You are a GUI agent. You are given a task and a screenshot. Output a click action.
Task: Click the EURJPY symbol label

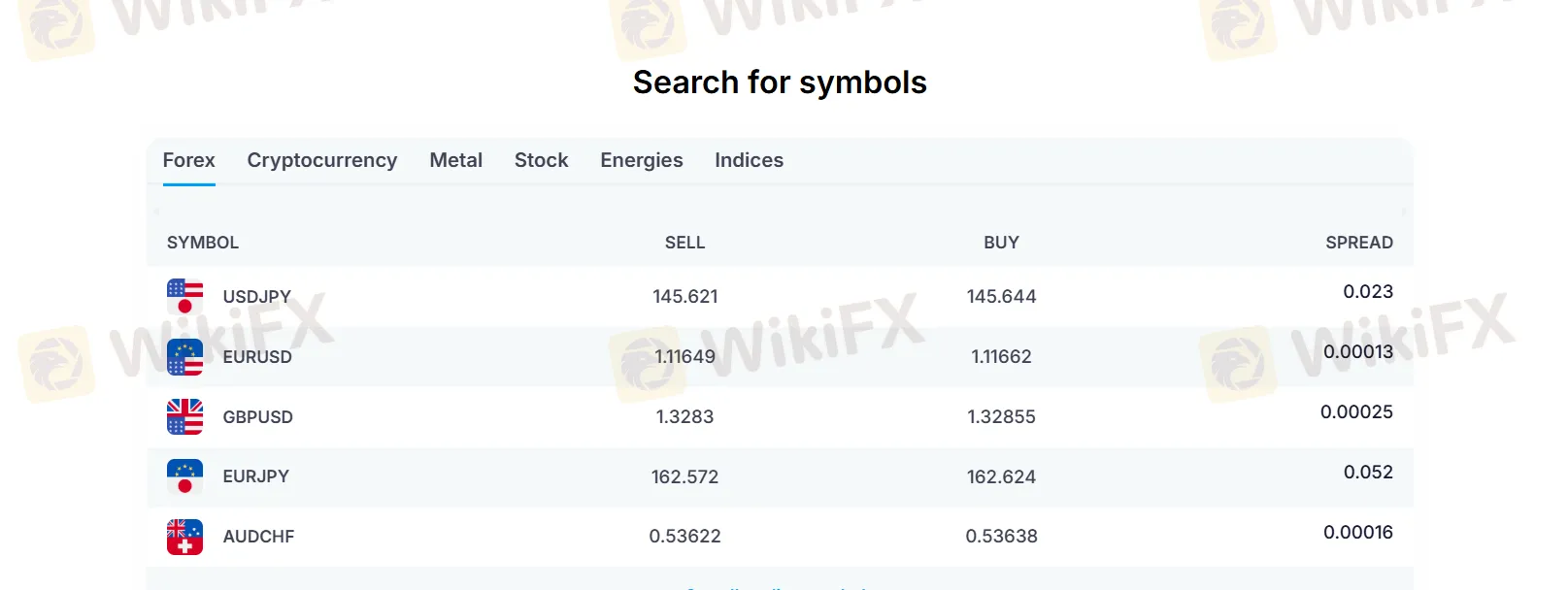coord(256,476)
